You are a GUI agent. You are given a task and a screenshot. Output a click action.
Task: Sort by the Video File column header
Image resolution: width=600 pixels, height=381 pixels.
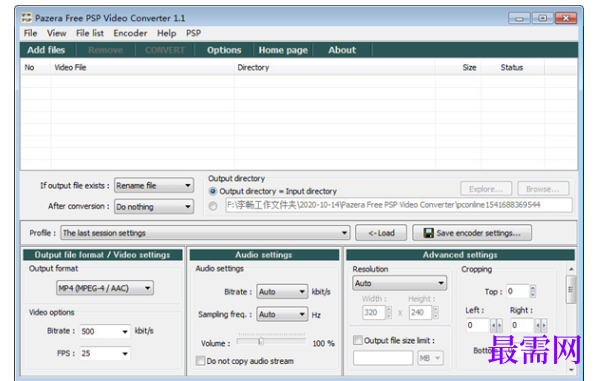(142, 68)
